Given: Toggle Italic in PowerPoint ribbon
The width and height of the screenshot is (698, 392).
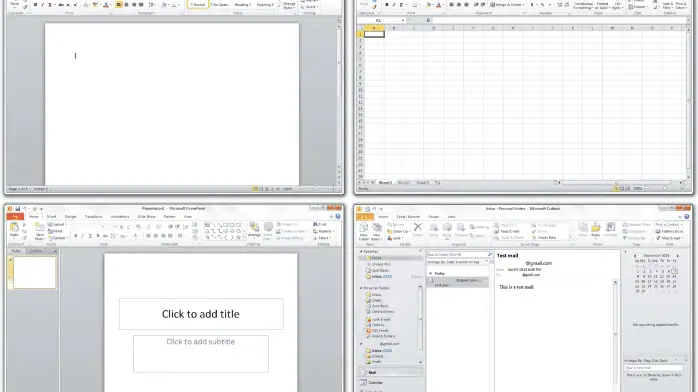Looking at the screenshot, I should [83, 236].
